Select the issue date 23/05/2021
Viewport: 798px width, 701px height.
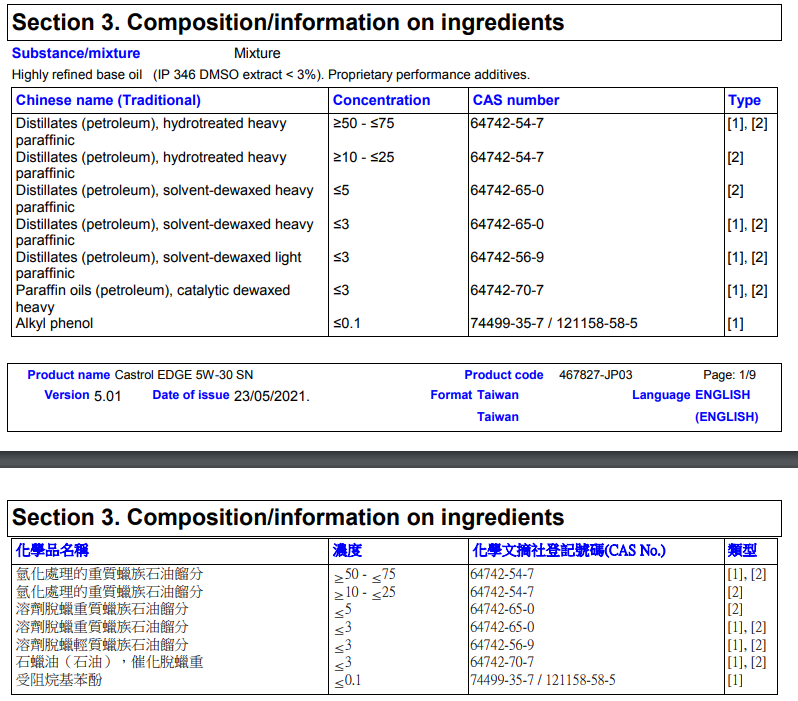tap(271, 395)
